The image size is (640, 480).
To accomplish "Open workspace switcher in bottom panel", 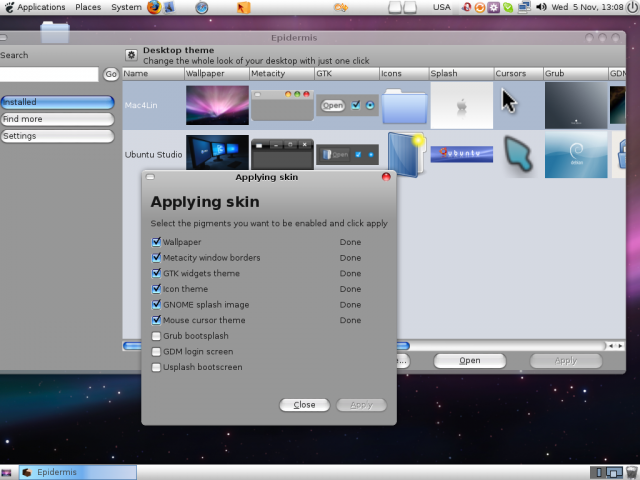I will 607,473.
